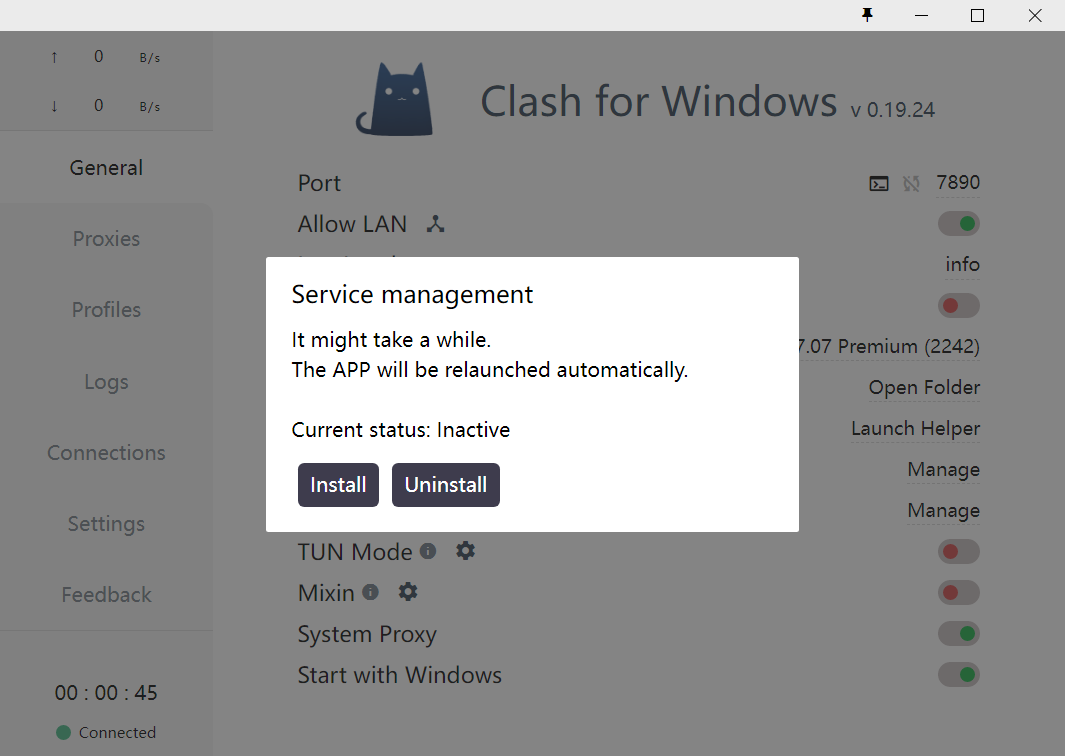Click the Launch Helper link
Viewport: 1065px width, 756px height.
[916, 429]
